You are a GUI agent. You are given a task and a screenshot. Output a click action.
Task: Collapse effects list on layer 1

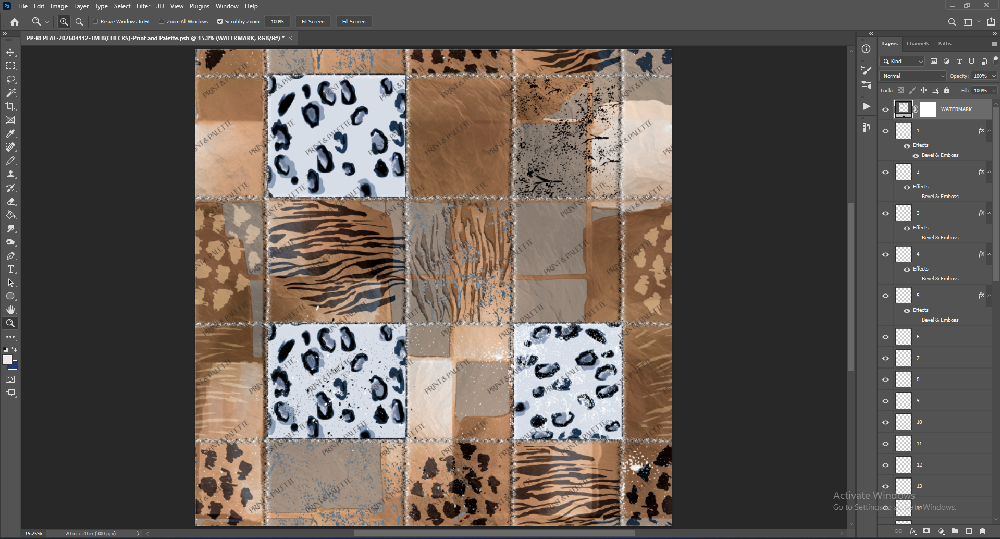point(988,131)
